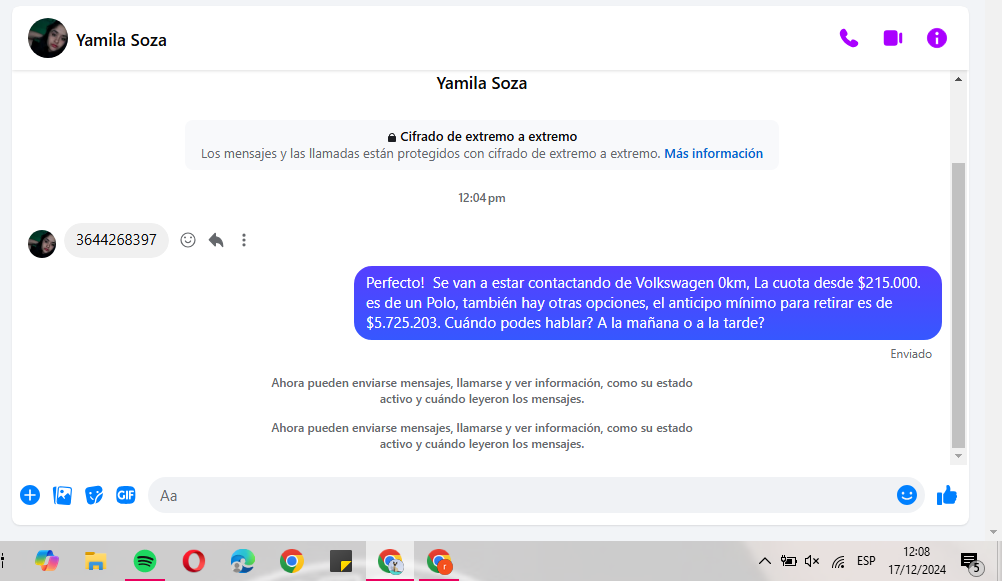Screen dimensions: 1002x581
Task: Open Spotify from the taskbar
Action: tap(144, 561)
